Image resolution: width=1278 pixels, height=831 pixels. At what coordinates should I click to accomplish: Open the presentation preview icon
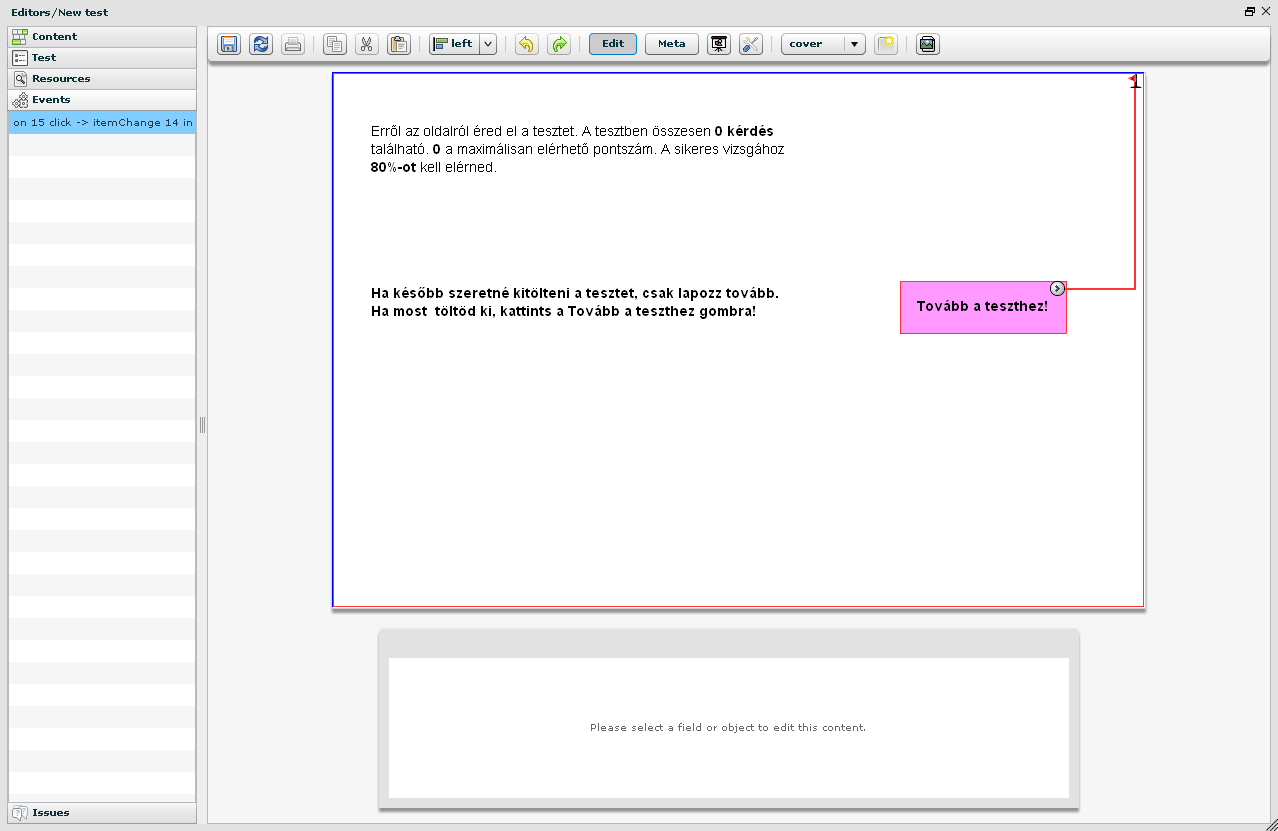(718, 44)
